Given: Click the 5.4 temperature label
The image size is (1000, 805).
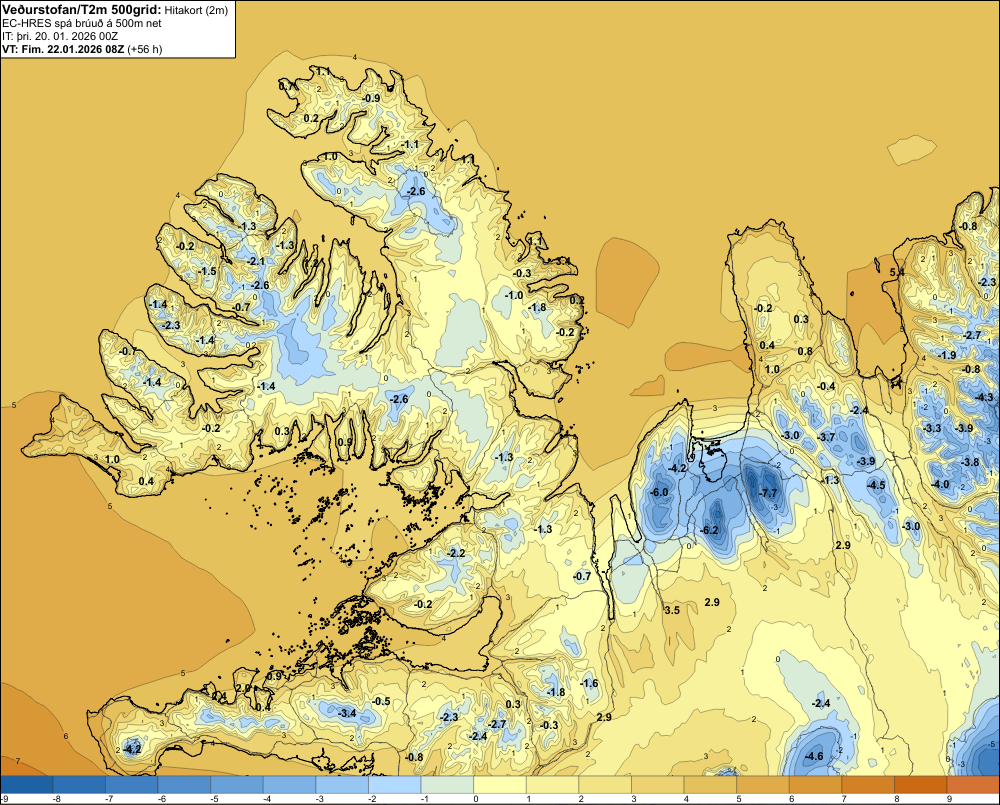Looking at the screenshot, I should [897, 272].
